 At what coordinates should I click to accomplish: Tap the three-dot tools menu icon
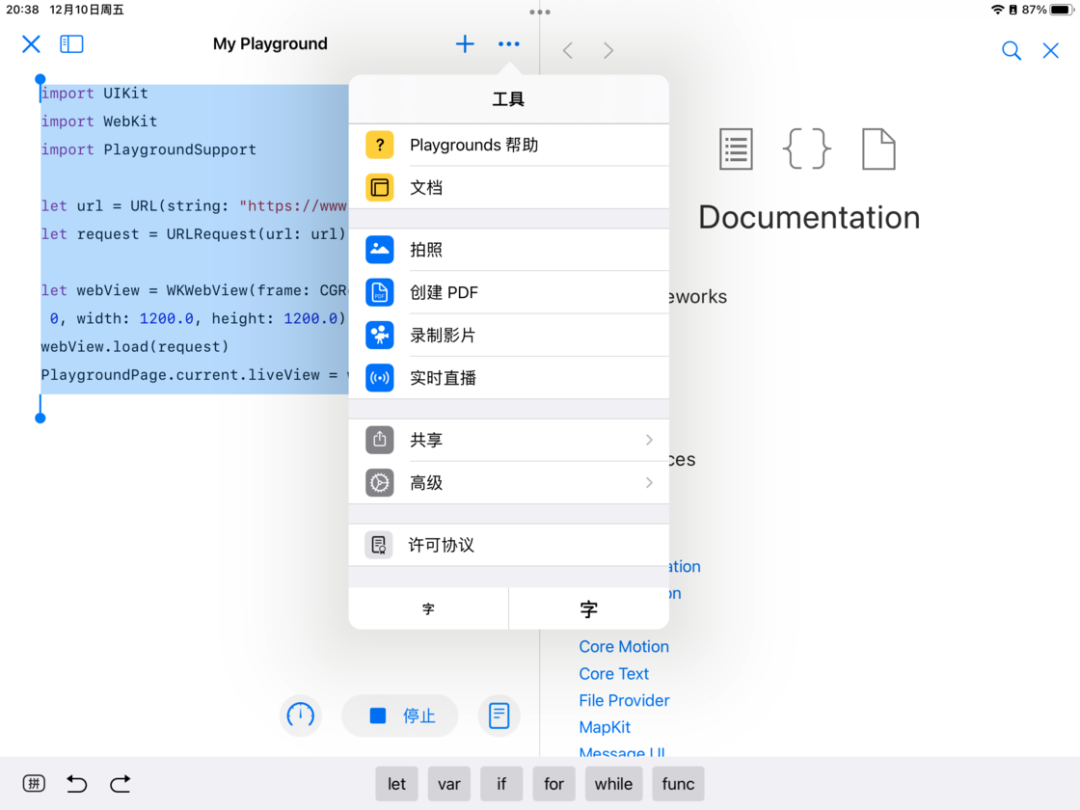pyautogui.click(x=508, y=44)
